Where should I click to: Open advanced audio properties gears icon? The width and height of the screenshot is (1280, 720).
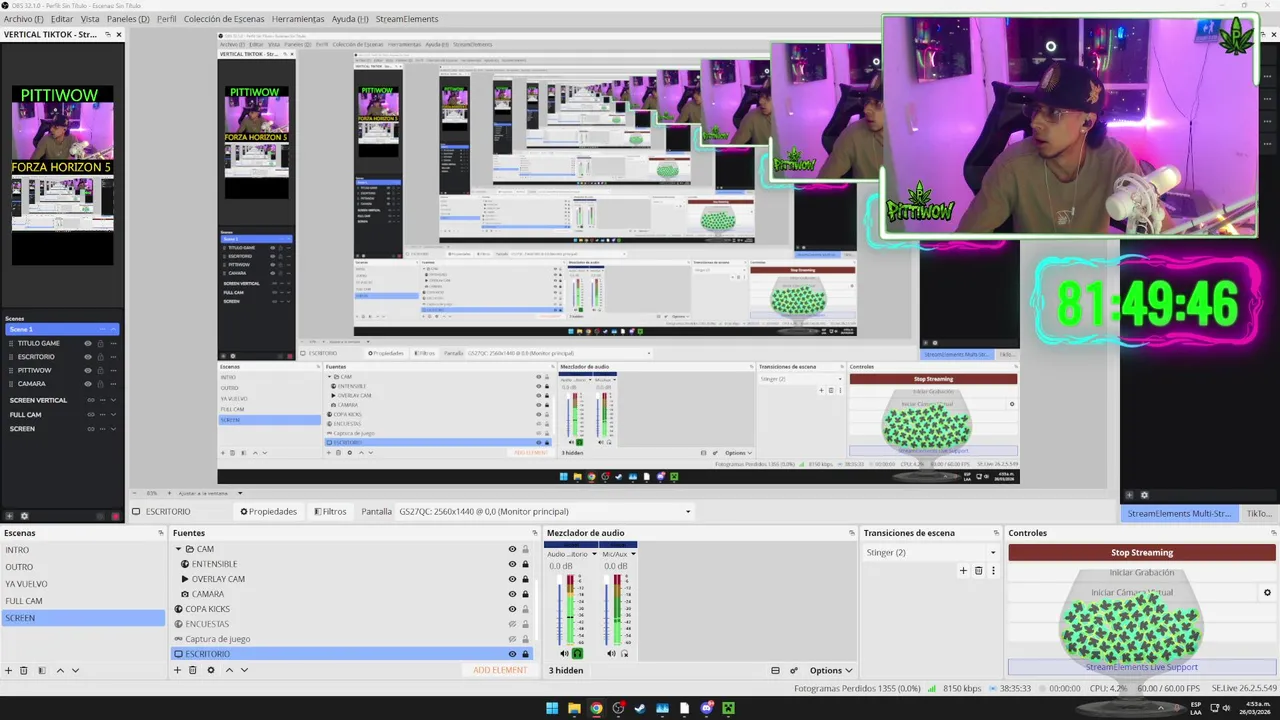click(x=794, y=671)
